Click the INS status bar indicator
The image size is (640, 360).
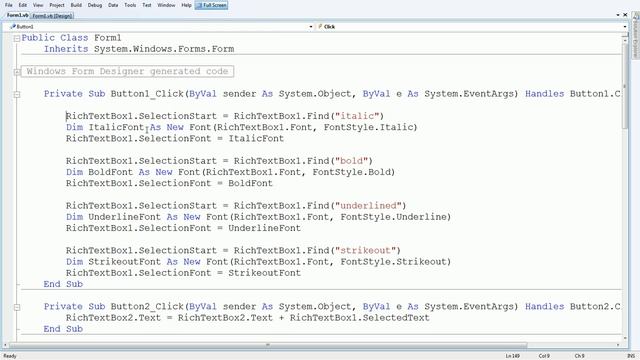click(x=631, y=356)
